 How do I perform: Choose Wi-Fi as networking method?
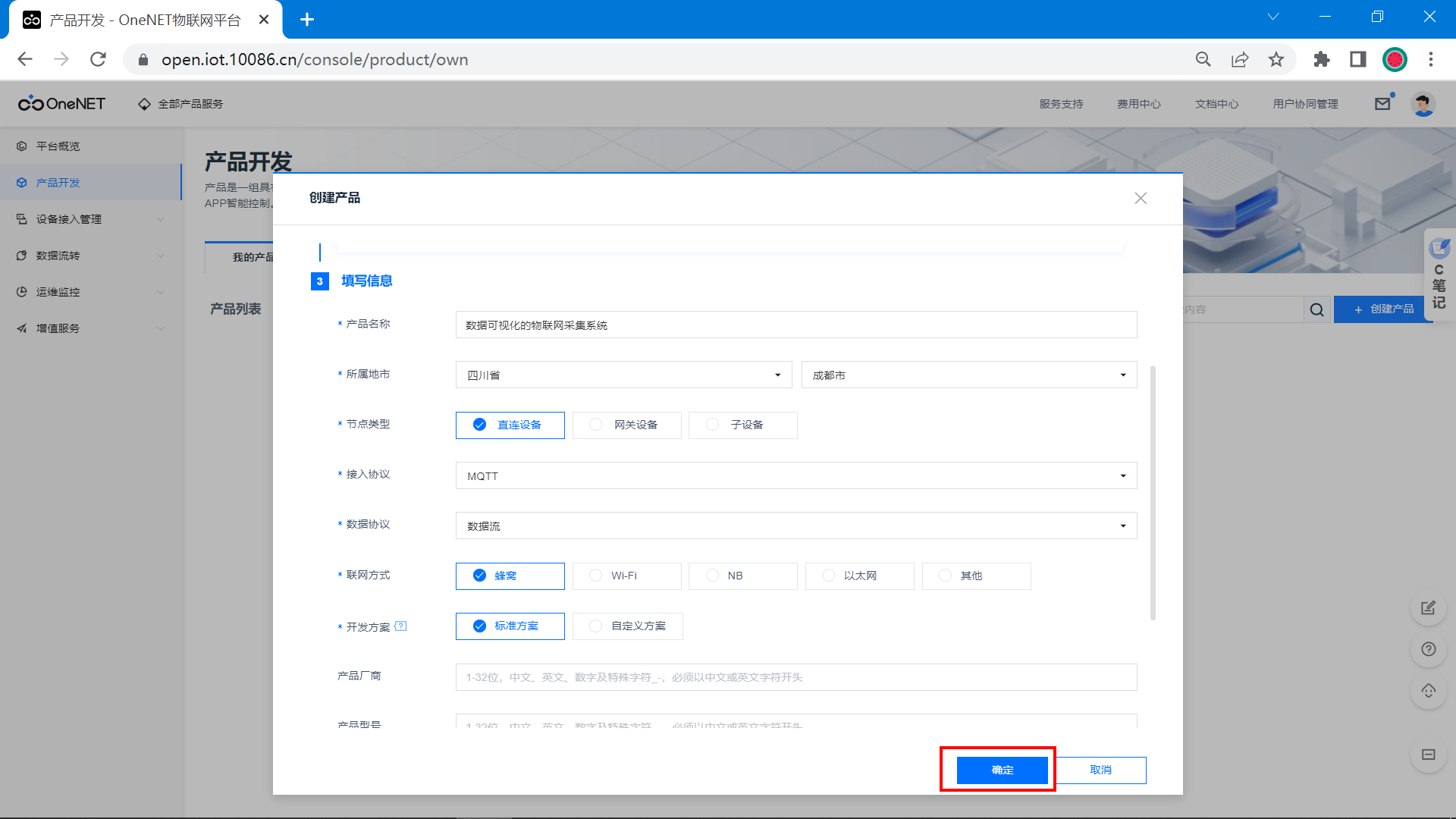tap(626, 576)
